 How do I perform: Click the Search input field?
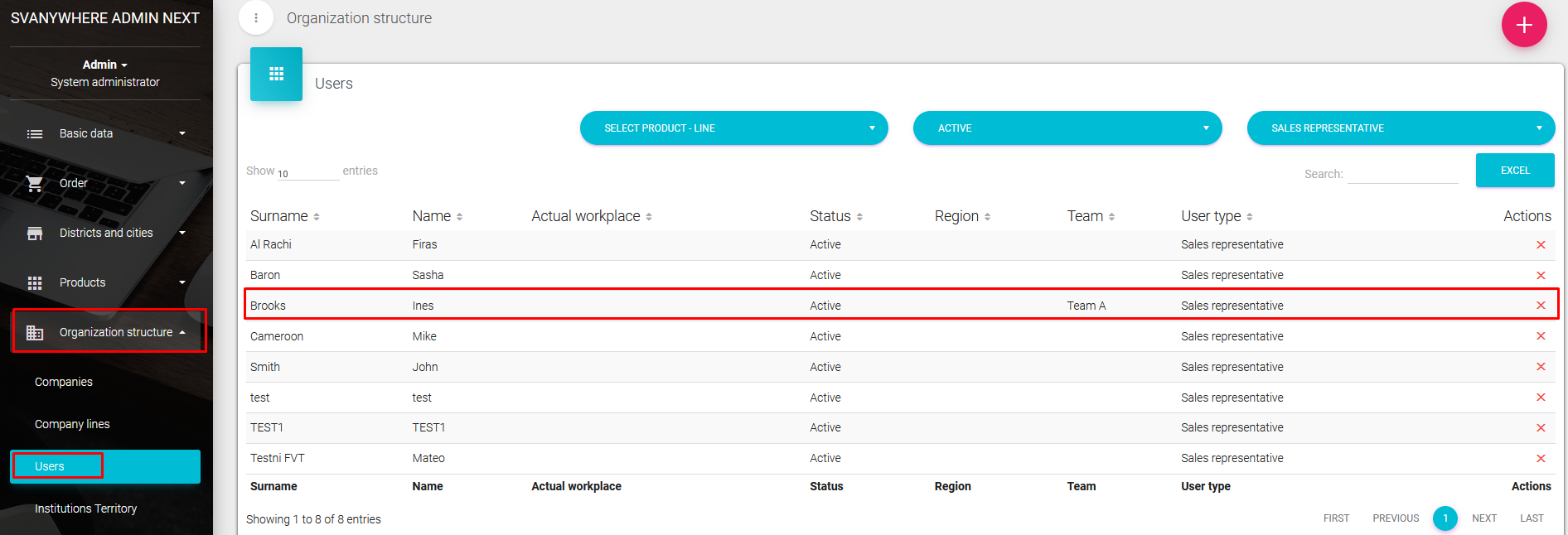(x=1402, y=174)
